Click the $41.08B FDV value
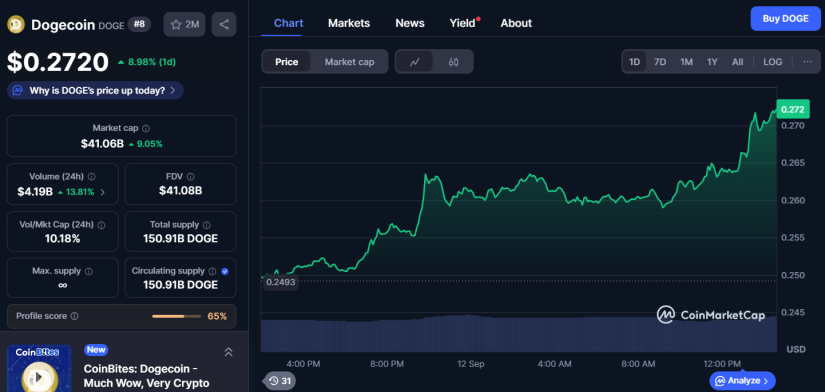 tap(180, 190)
